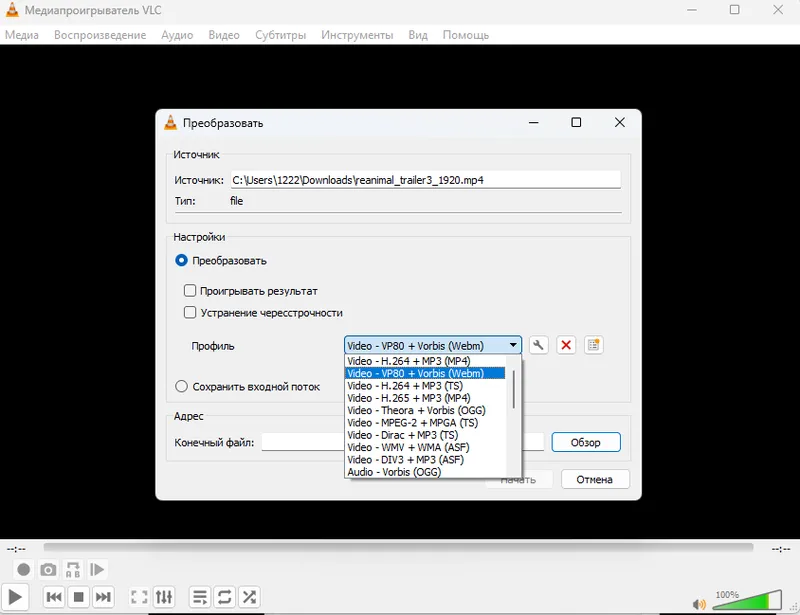
Task: Click the Источник source path field
Action: (x=426, y=180)
